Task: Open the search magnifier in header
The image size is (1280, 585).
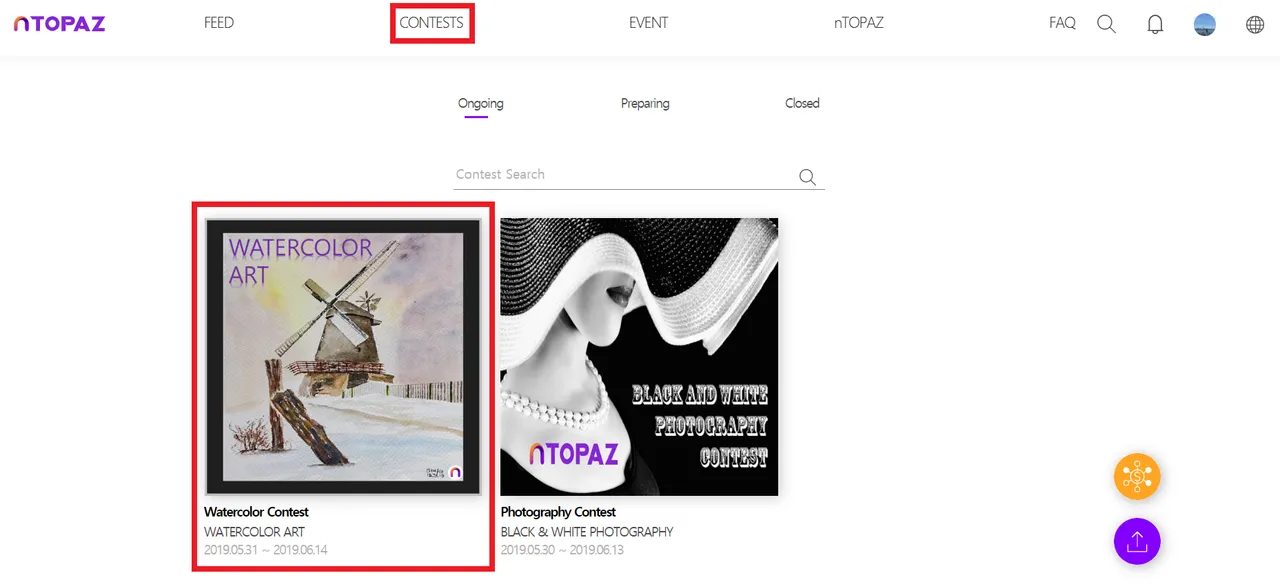Action: 1106,24
